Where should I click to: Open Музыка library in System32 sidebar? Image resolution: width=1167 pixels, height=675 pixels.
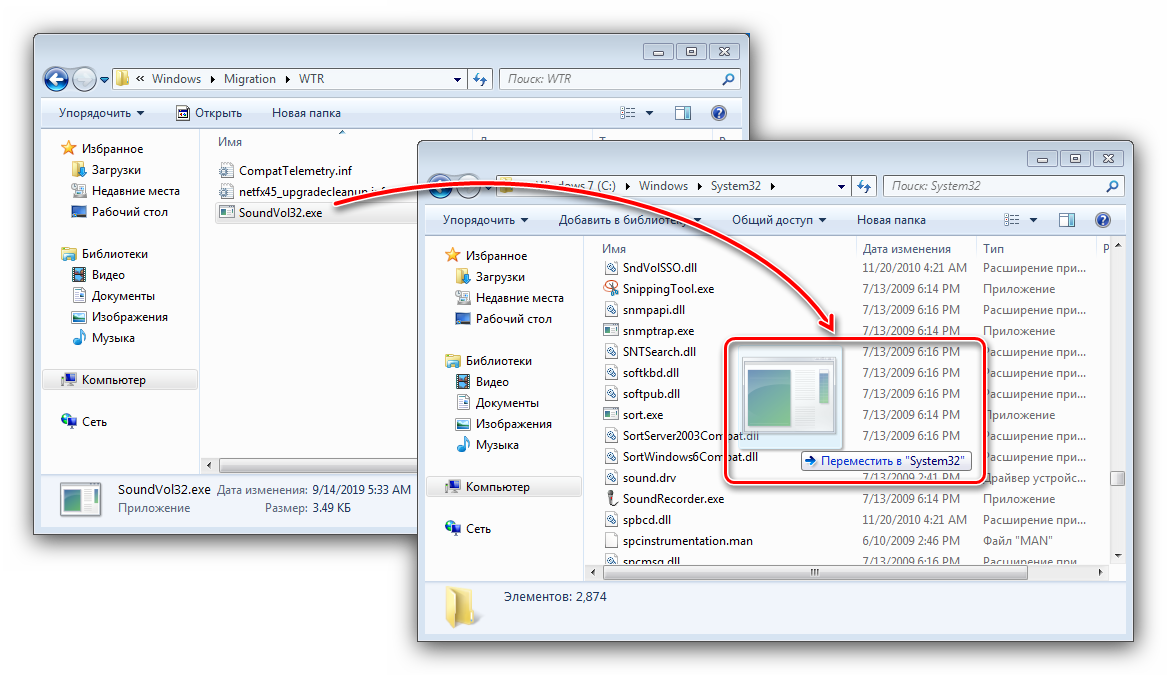coord(497,445)
